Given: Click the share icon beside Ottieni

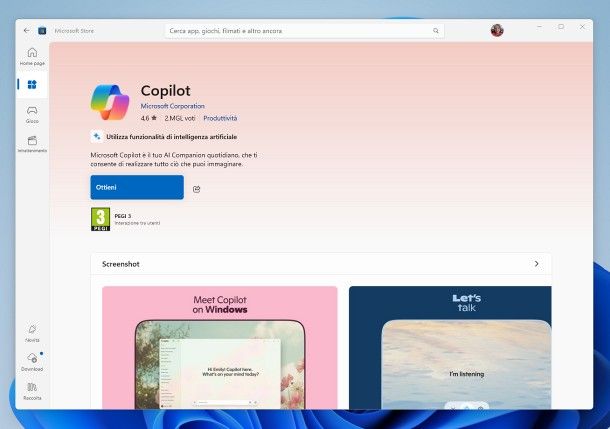Looking at the screenshot, I should coord(196,189).
